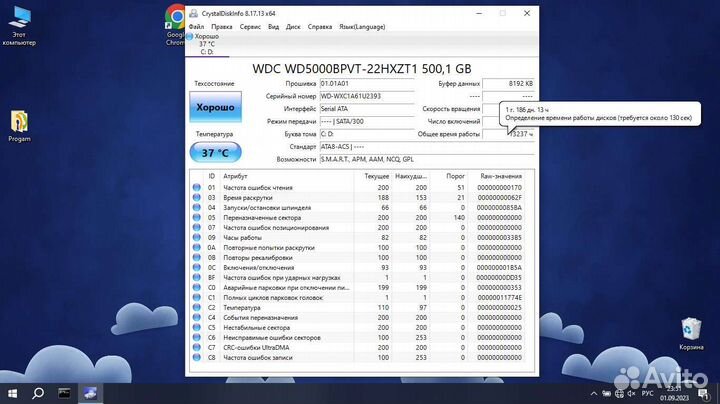Click the command prompt taskbar icon

pos(64,393)
